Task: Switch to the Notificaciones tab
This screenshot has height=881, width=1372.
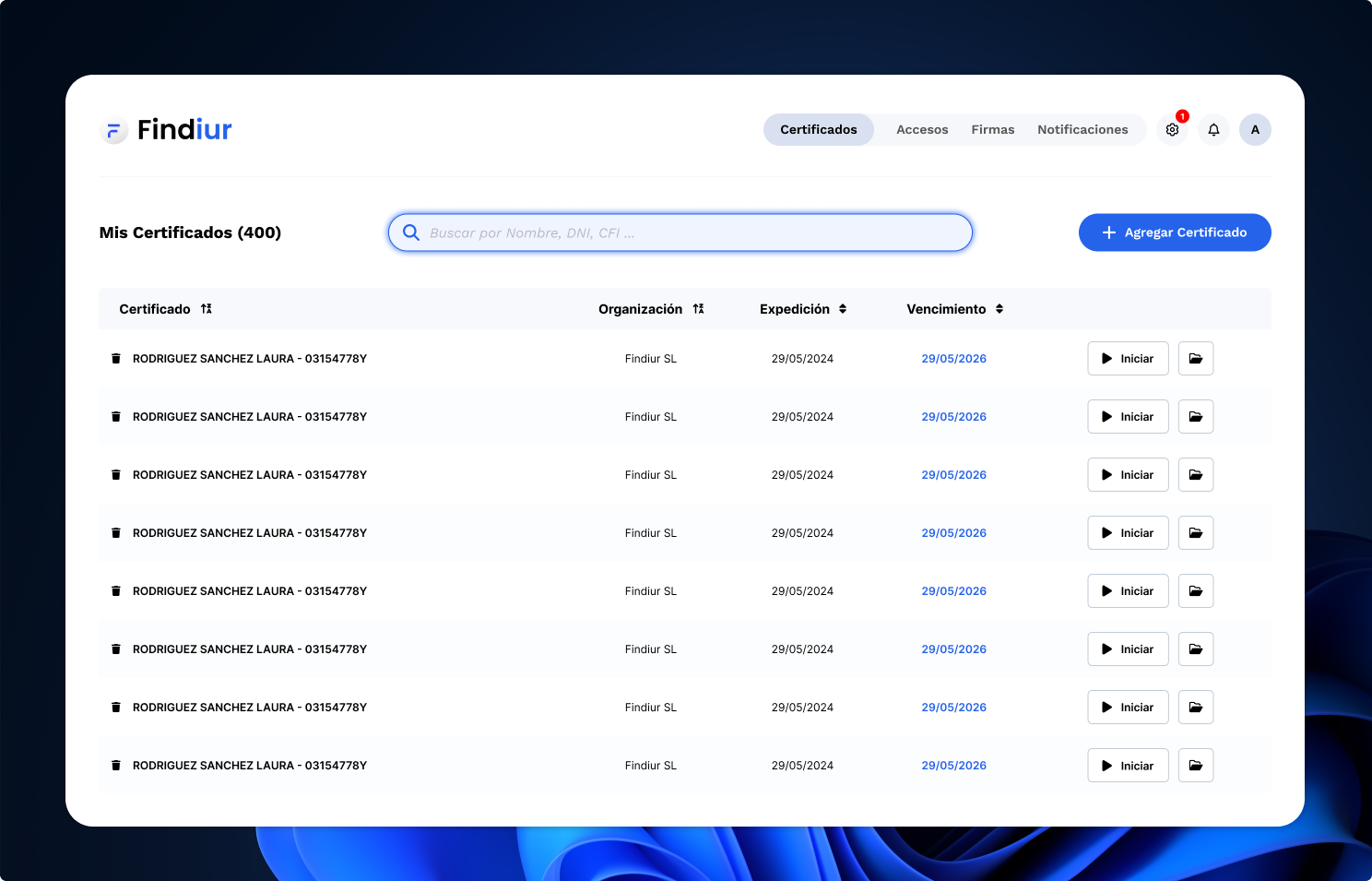Action: [x=1082, y=130]
